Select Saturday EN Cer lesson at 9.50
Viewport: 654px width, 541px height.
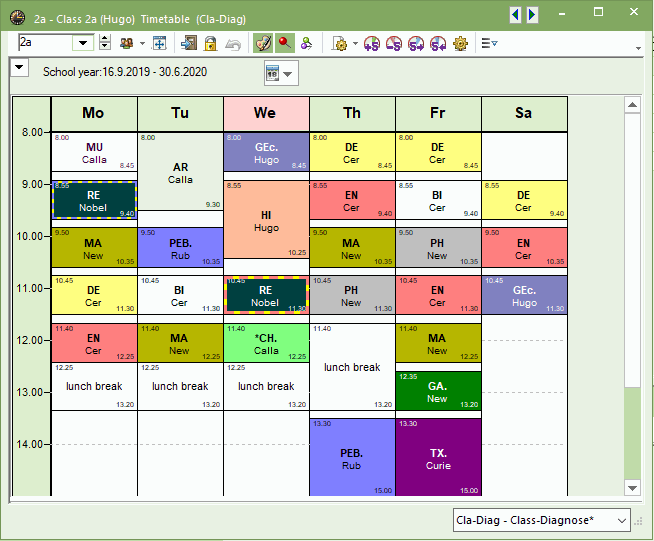524,248
